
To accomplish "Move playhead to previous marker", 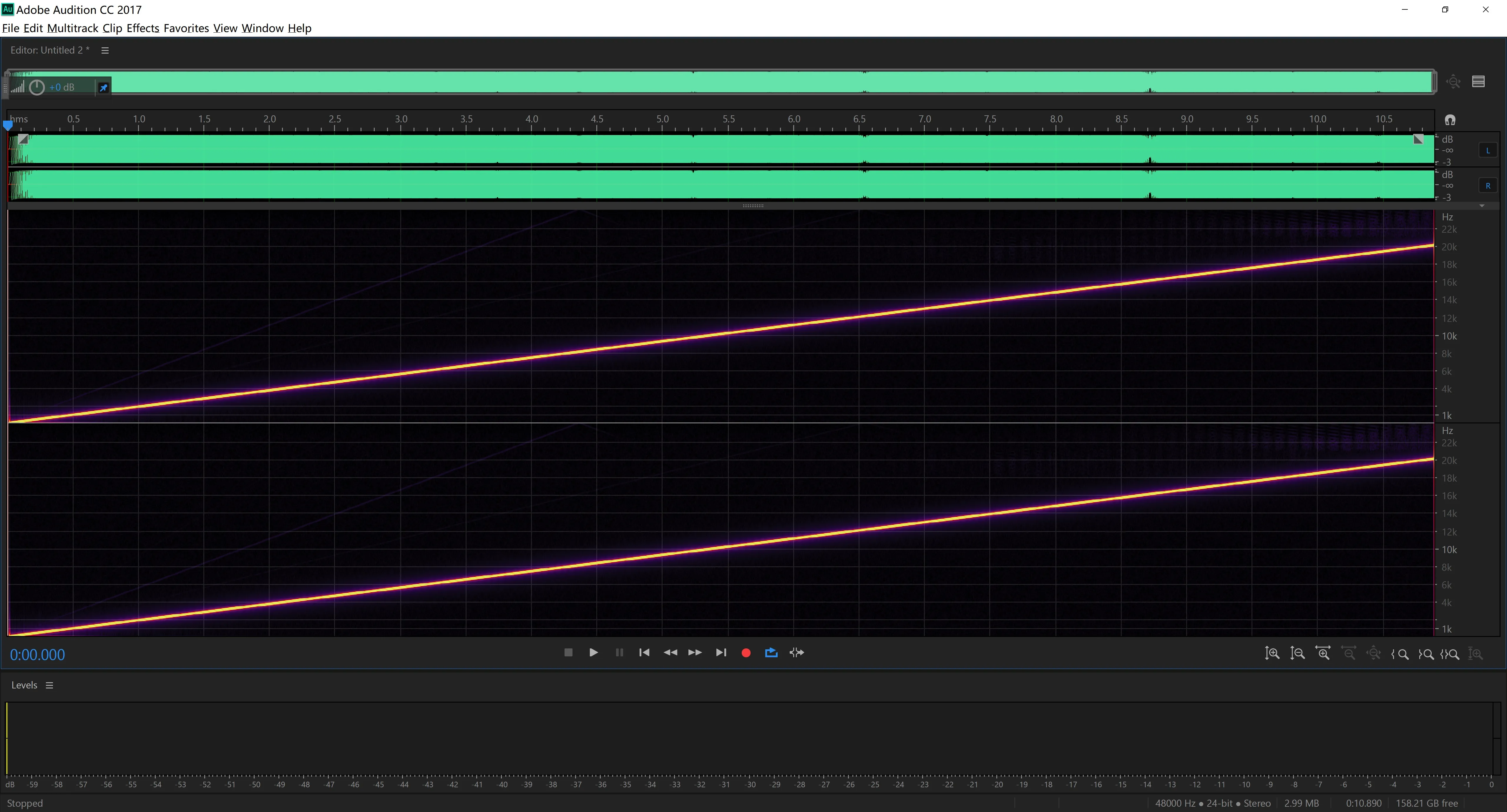I will 644,653.
